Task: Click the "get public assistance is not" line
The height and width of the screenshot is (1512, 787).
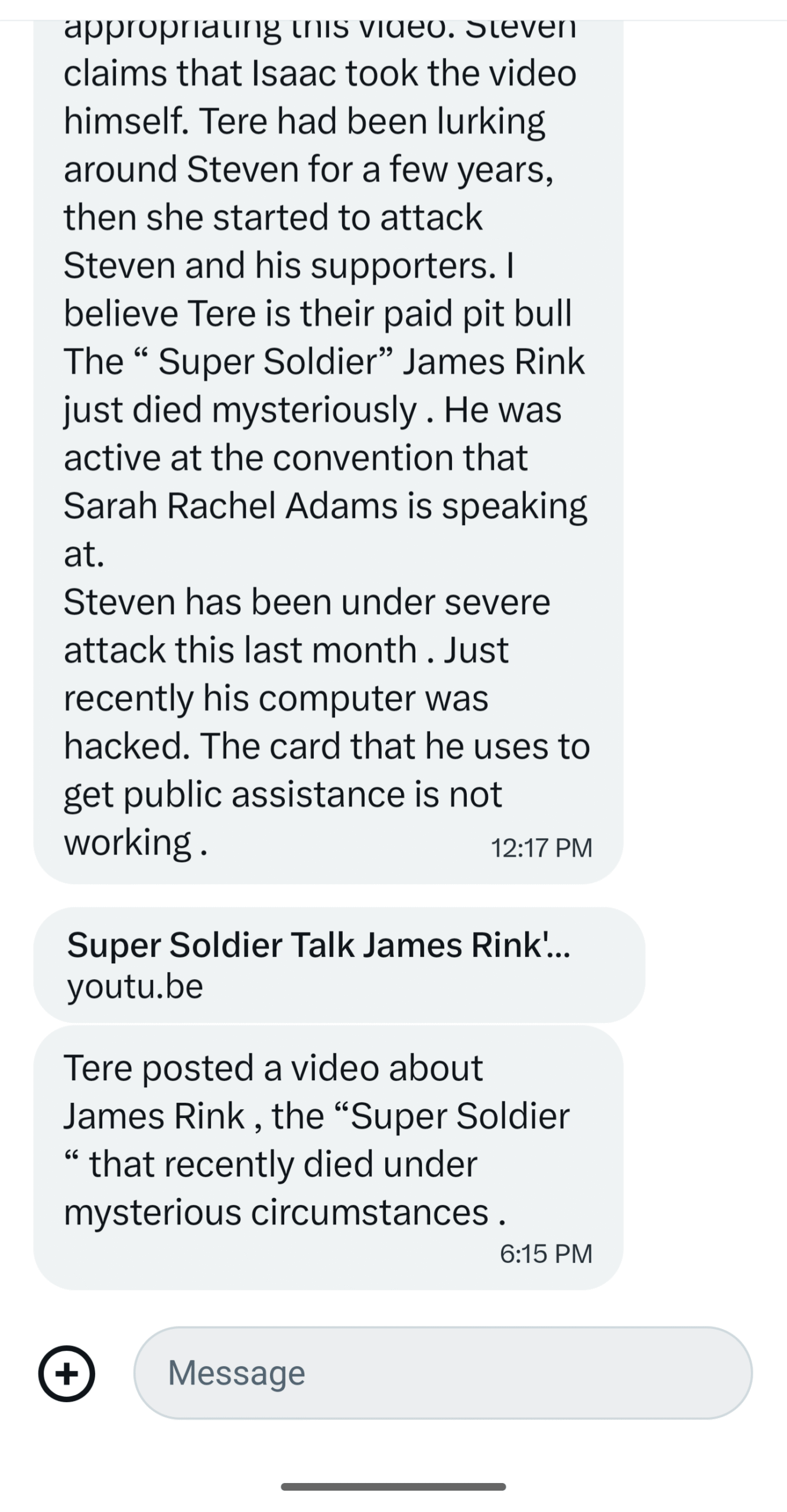Action: coord(283,795)
